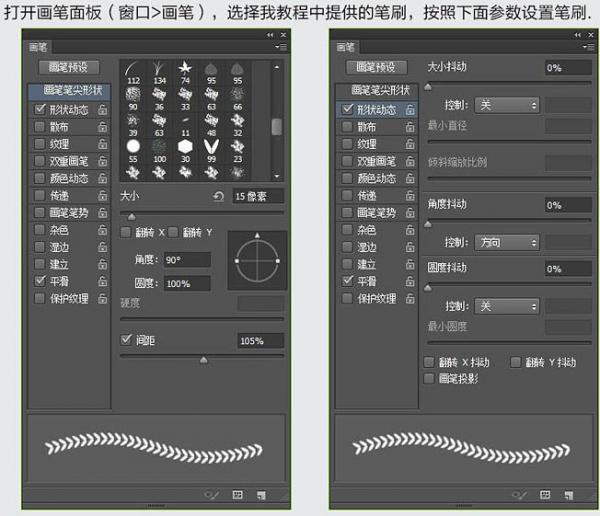Screen dimensions: 600x516
Task: Select the brush tip sized 112
Action: coord(133,73)
